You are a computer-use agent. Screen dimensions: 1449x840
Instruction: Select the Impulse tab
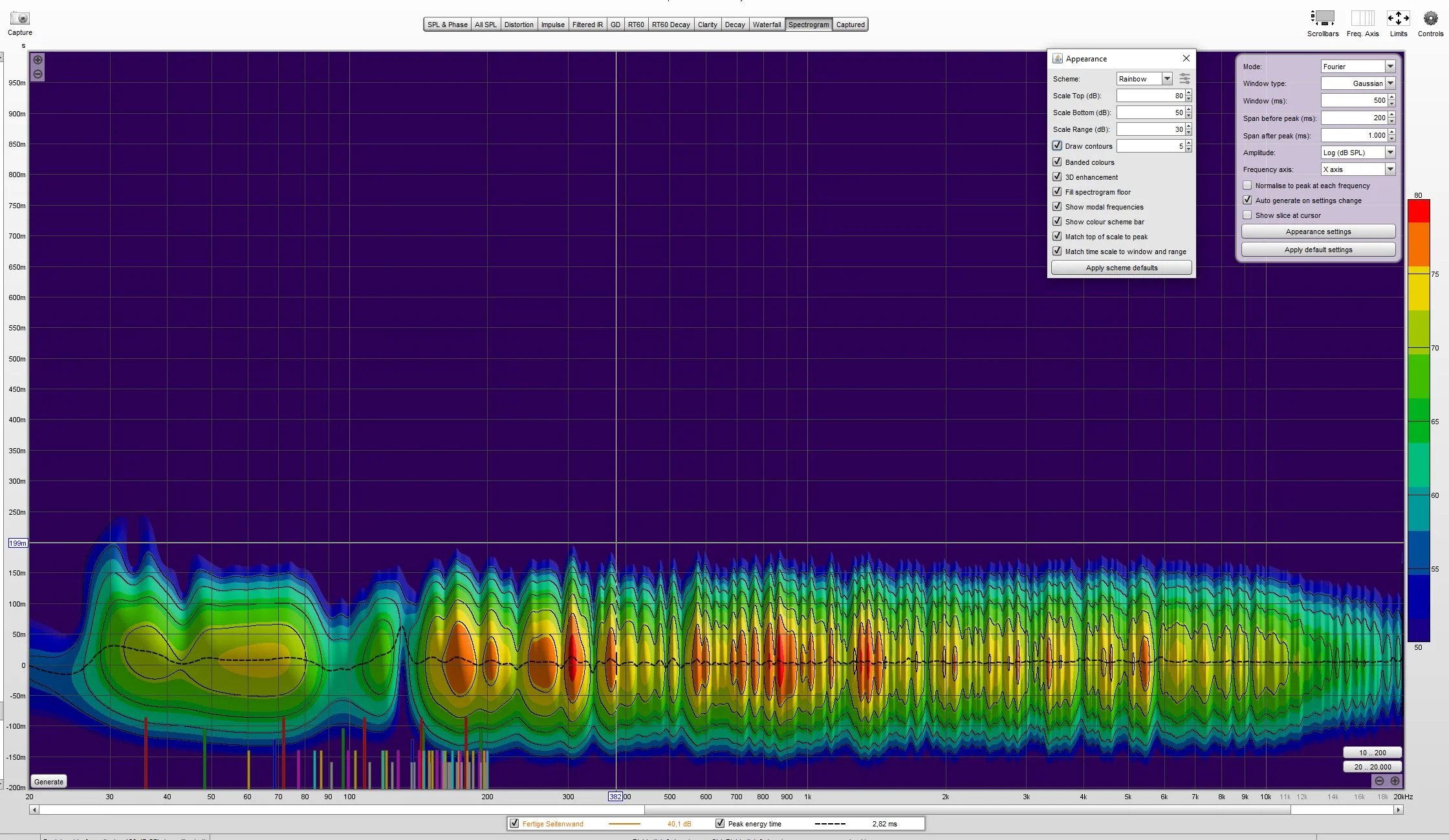pyautogui.click(x=552, y=25)
